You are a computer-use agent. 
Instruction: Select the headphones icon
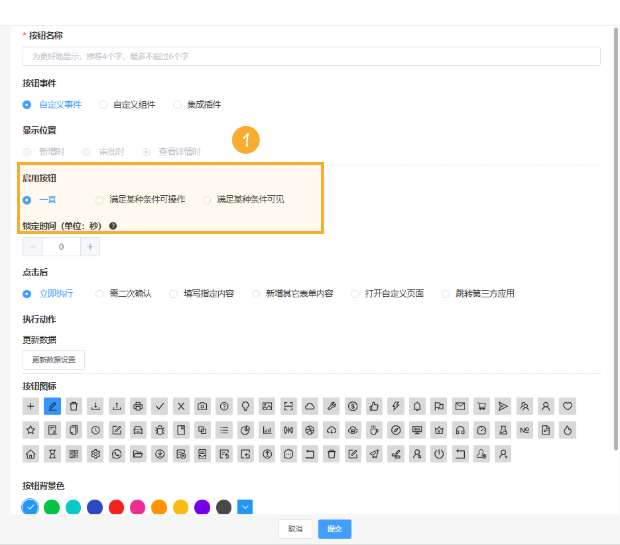[460, 430]
